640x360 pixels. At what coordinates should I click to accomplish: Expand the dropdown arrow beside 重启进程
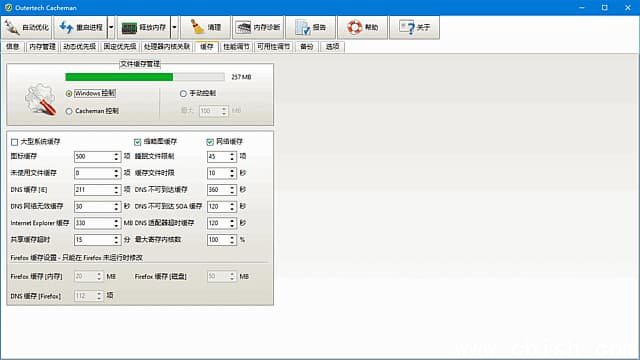coord(111,28)
